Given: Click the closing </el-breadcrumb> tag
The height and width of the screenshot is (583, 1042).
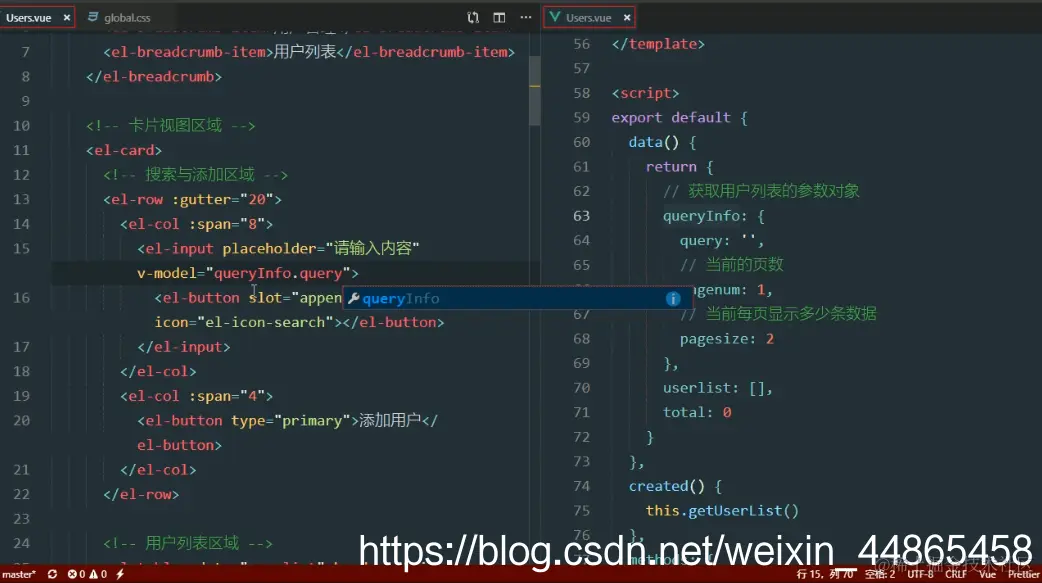Looking at the screenshot, I should (154, 76).
